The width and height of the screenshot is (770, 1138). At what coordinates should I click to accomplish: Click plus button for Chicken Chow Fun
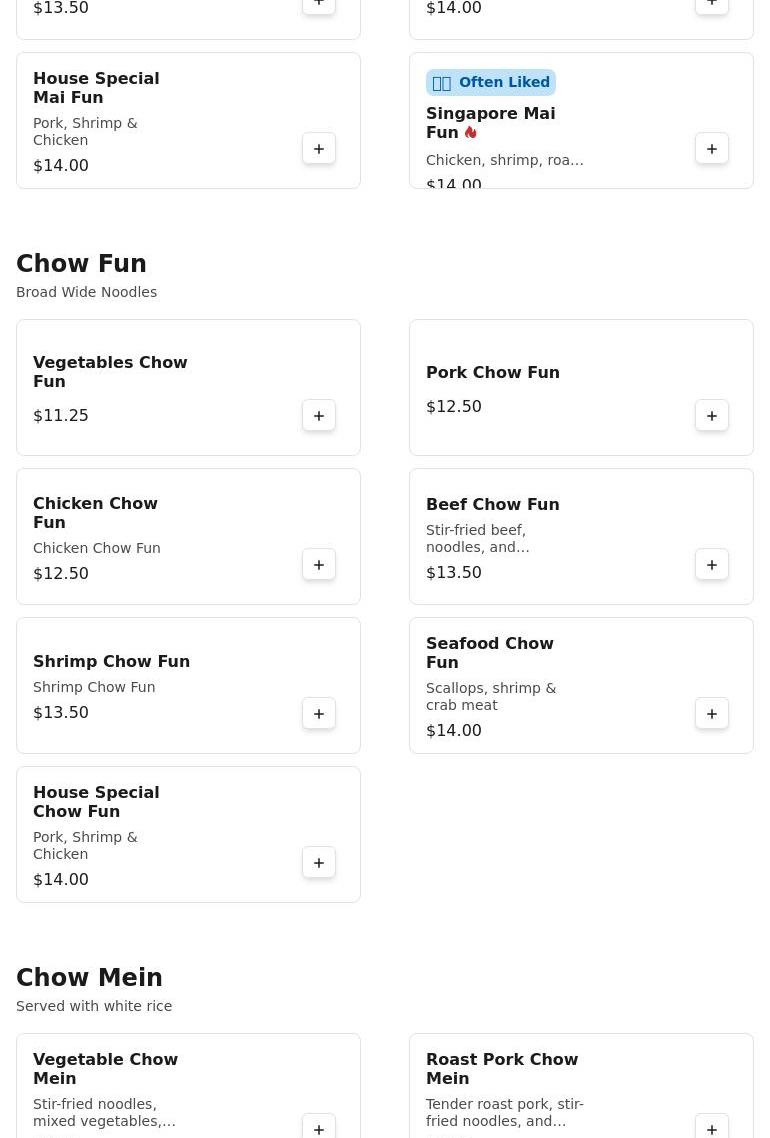click(319, 565)
